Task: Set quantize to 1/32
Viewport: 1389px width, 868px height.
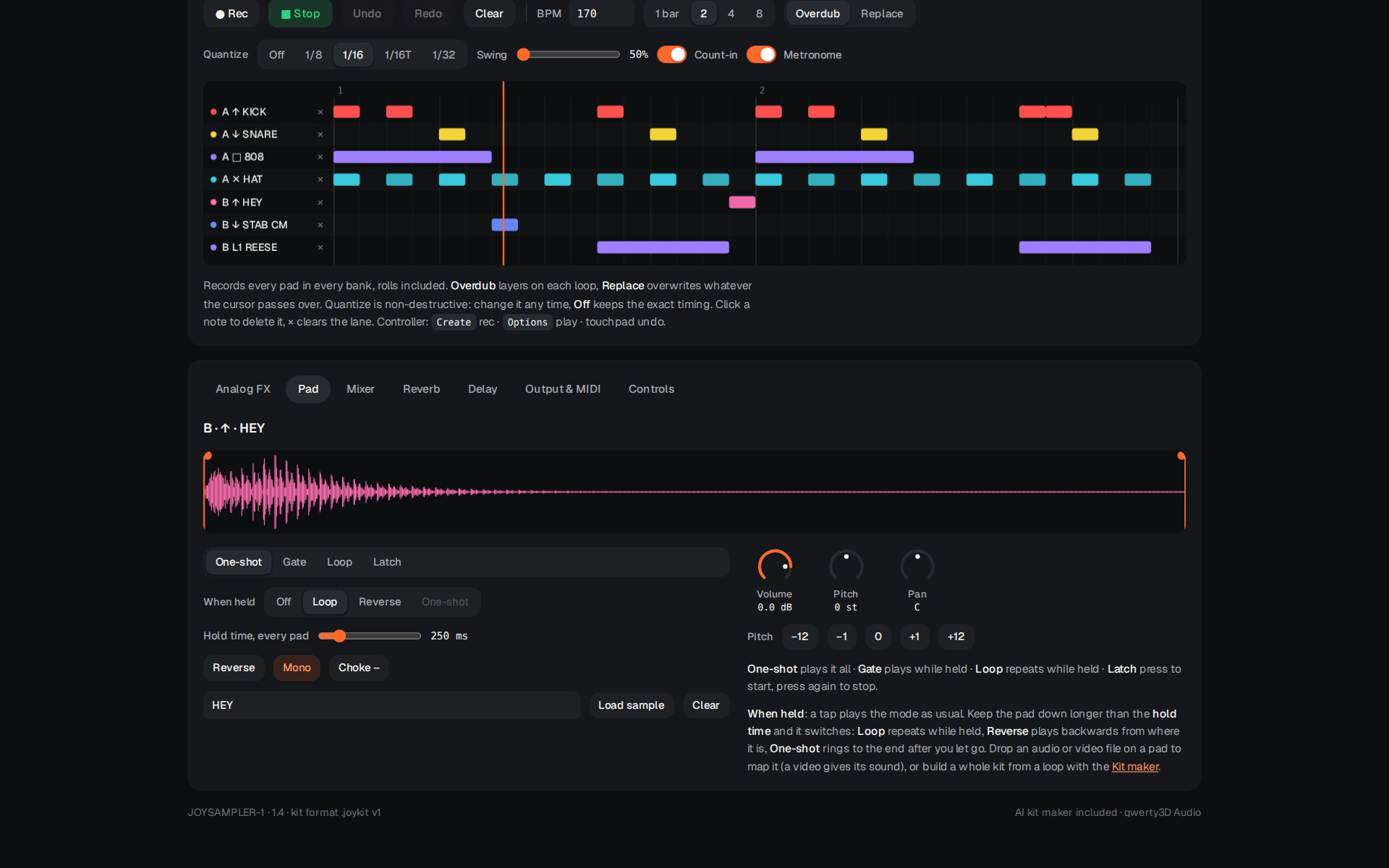Action: (x=443, y=55)
